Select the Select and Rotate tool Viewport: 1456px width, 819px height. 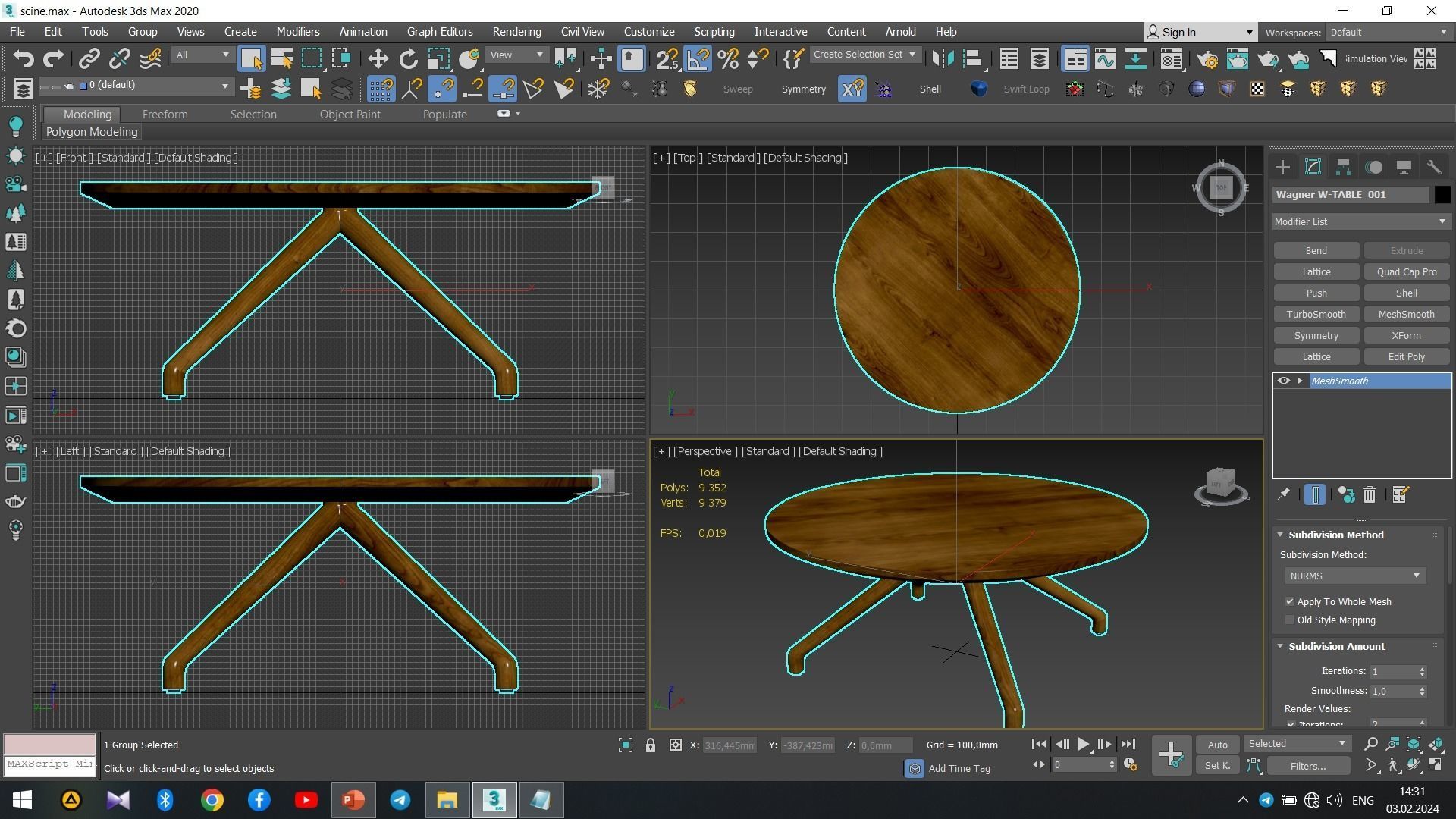[408, 58]
